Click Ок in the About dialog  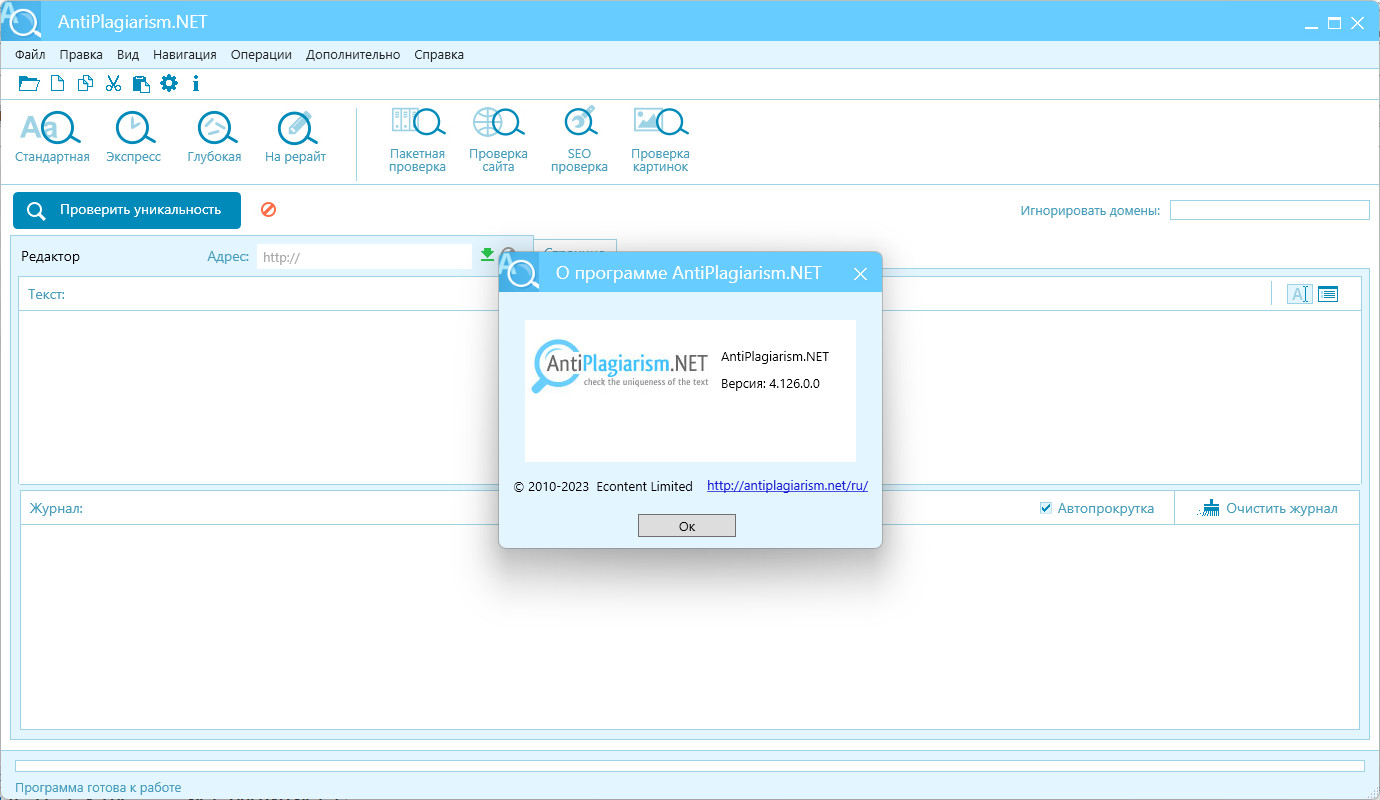click(687, 526)
